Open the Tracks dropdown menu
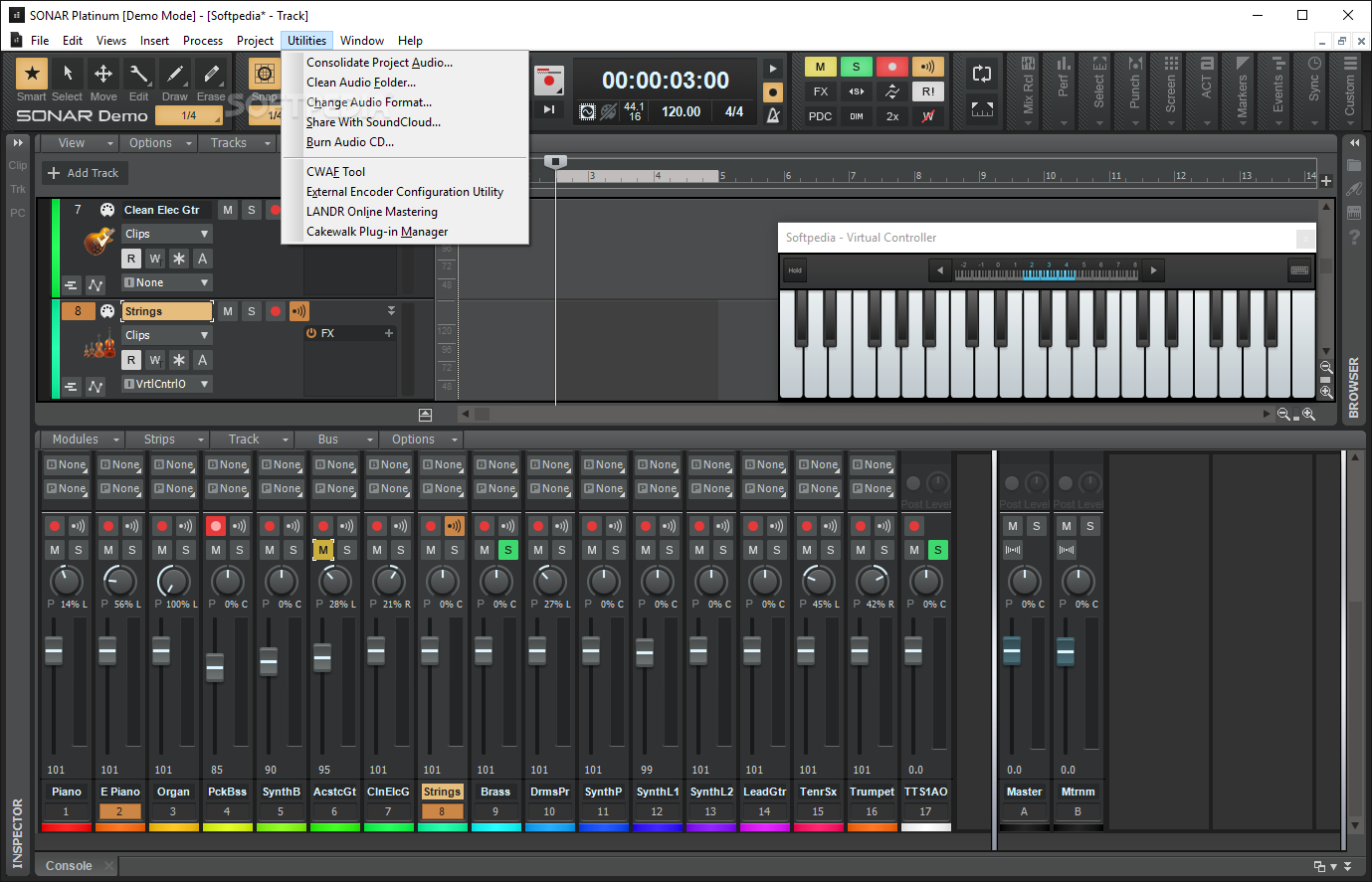This screenshot has width=1372, height=882. (x=237, y=143)
